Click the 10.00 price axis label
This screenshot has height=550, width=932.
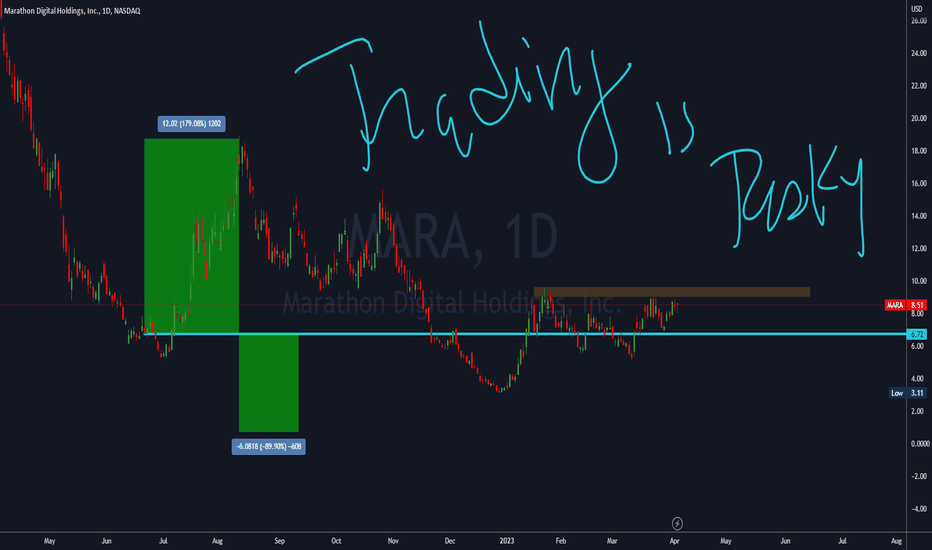pos(918,281)
